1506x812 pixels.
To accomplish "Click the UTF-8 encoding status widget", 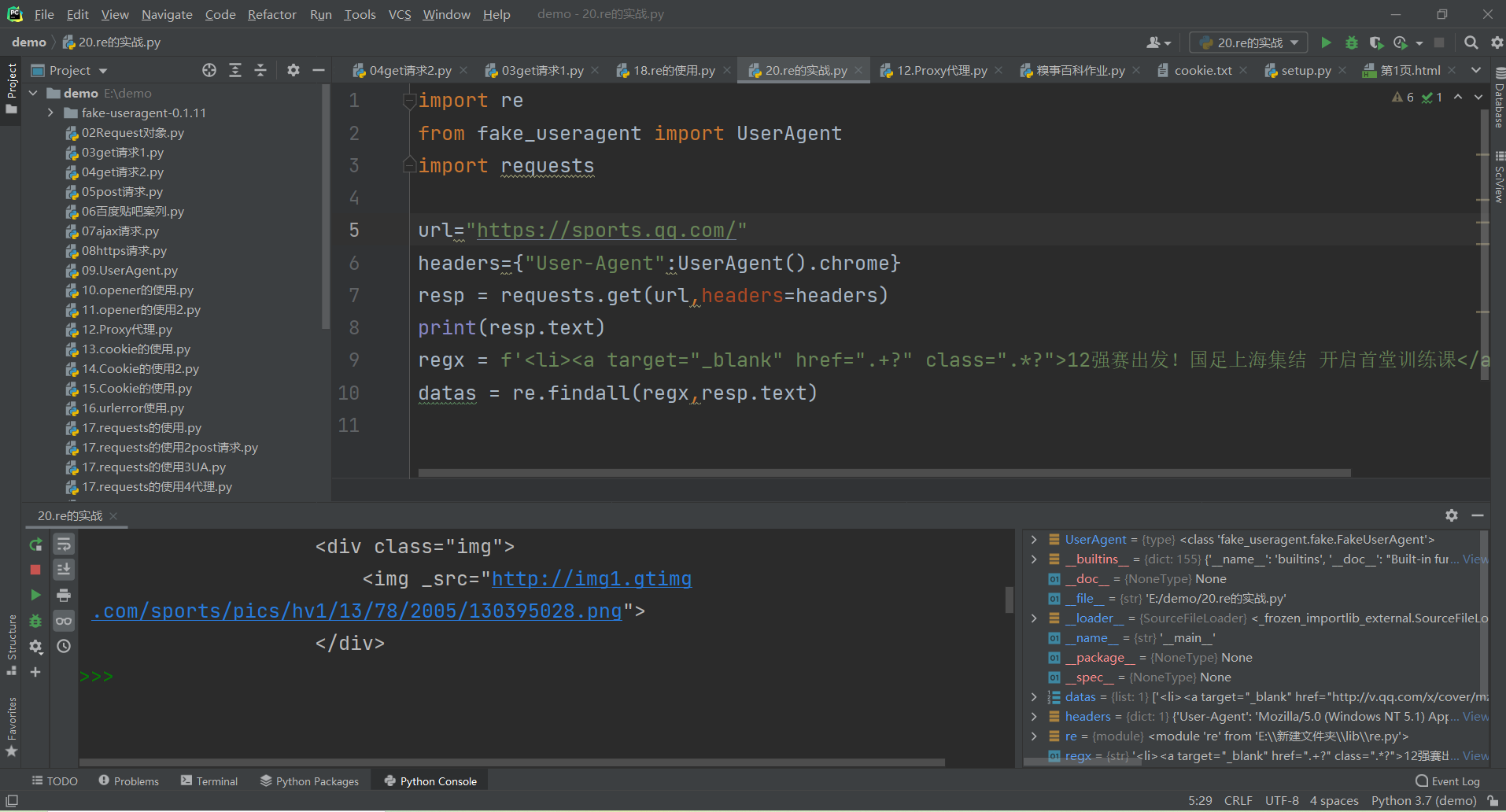I will click(x=1282, y=800).
